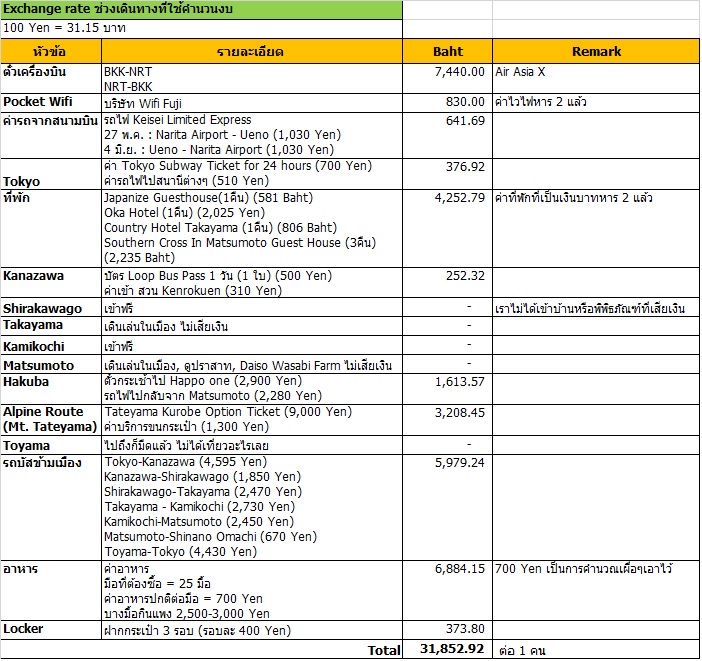
Task: Select the 'Toyama' row label
Action: pos(51,445)
